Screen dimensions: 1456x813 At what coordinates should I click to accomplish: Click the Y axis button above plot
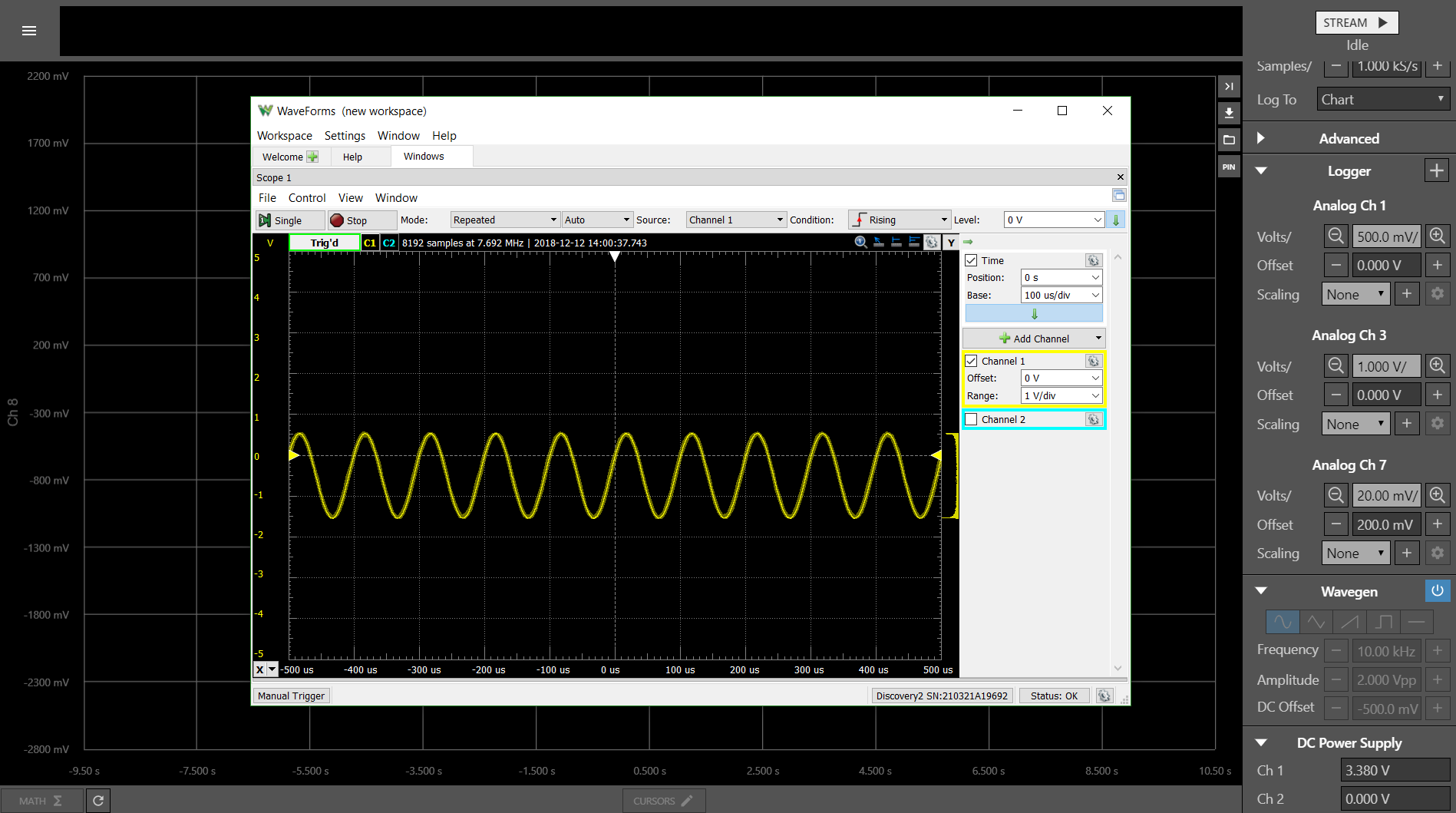click(x=951, y=243)
